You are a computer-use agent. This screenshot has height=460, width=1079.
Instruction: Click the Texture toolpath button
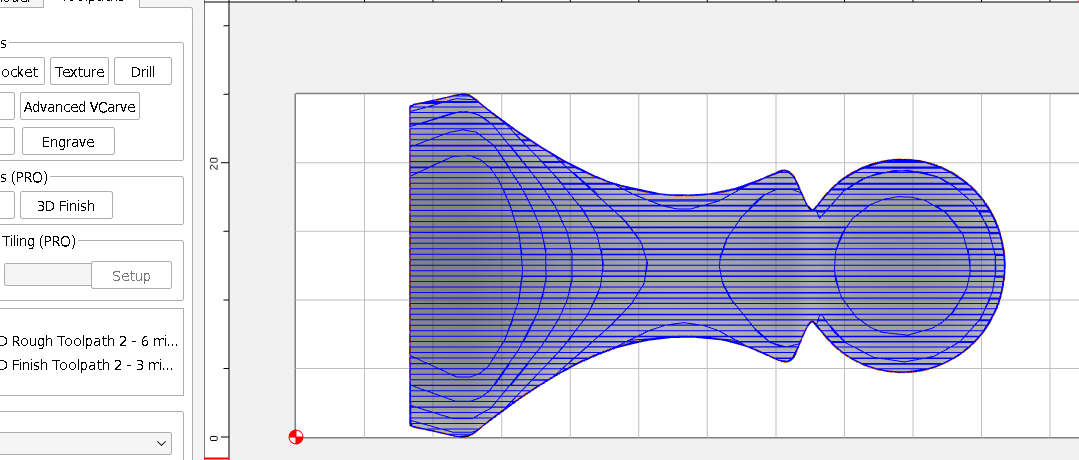tap(79, 72)
